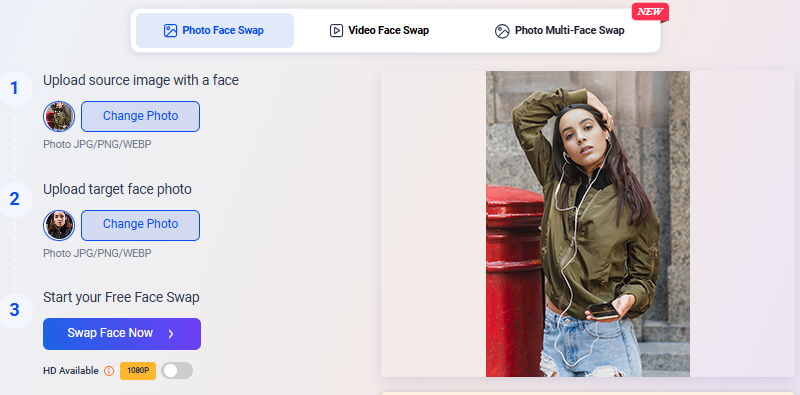Click the 'HD Available' label
Viewport: 800px width, 395px height.
pos(71,371)
